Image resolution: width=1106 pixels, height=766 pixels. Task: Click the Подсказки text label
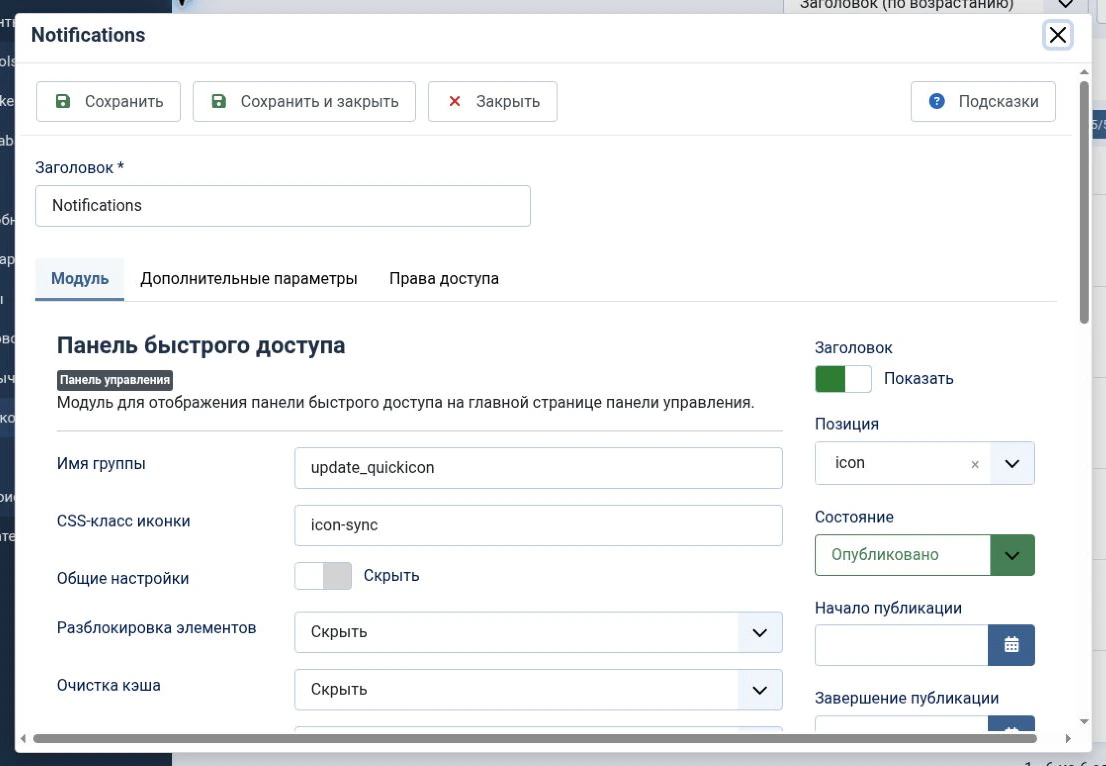[x=998, y=102]
